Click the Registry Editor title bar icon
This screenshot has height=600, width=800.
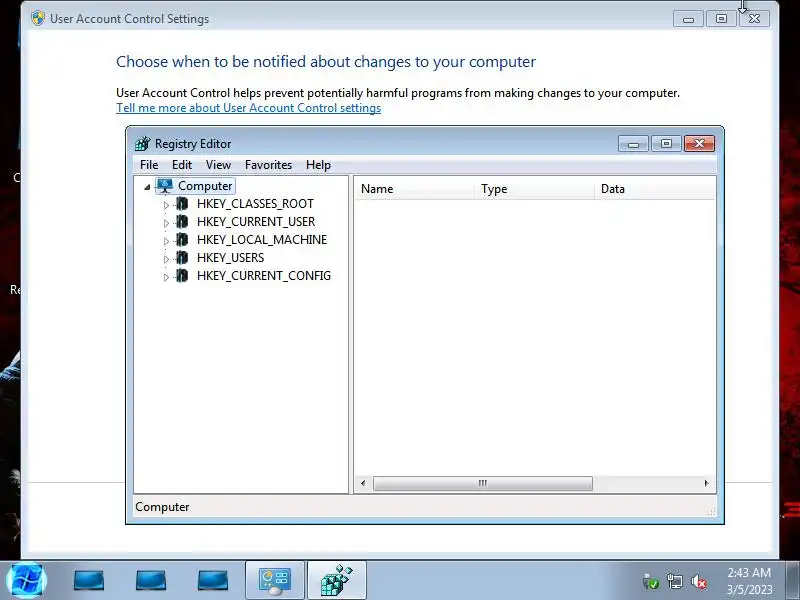[143, 144]
